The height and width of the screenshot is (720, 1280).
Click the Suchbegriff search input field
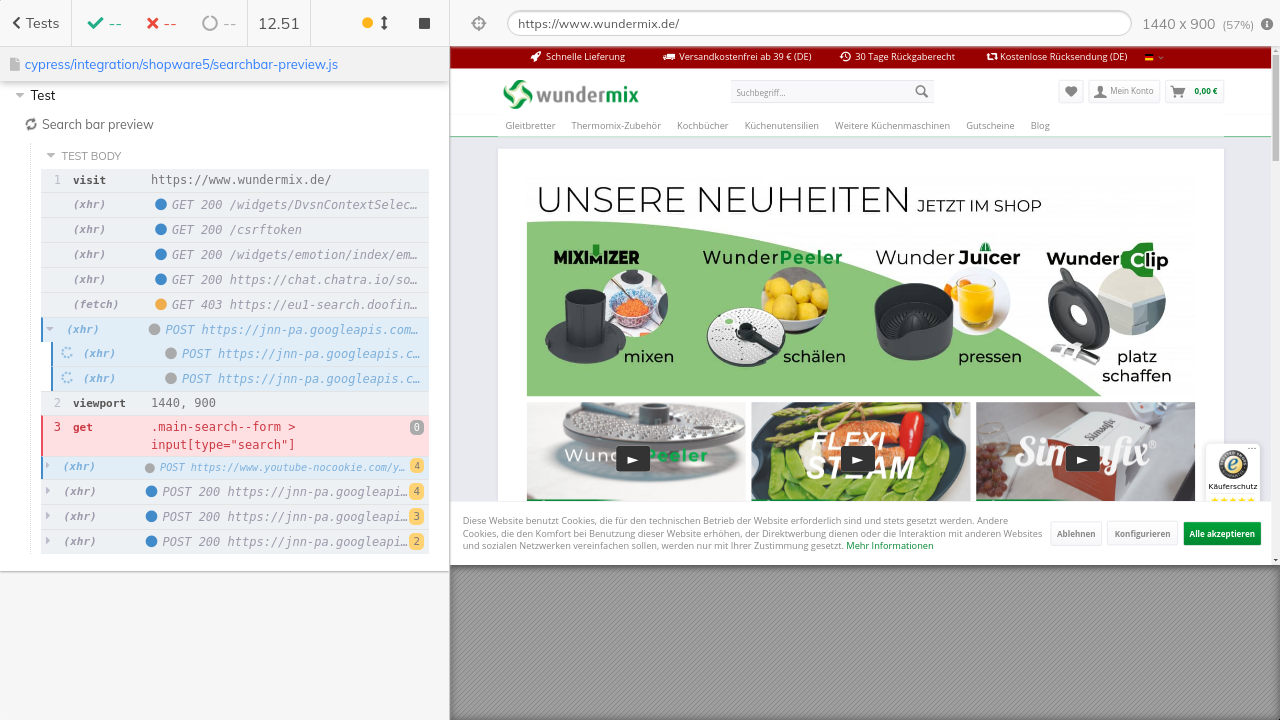[820, 92]
